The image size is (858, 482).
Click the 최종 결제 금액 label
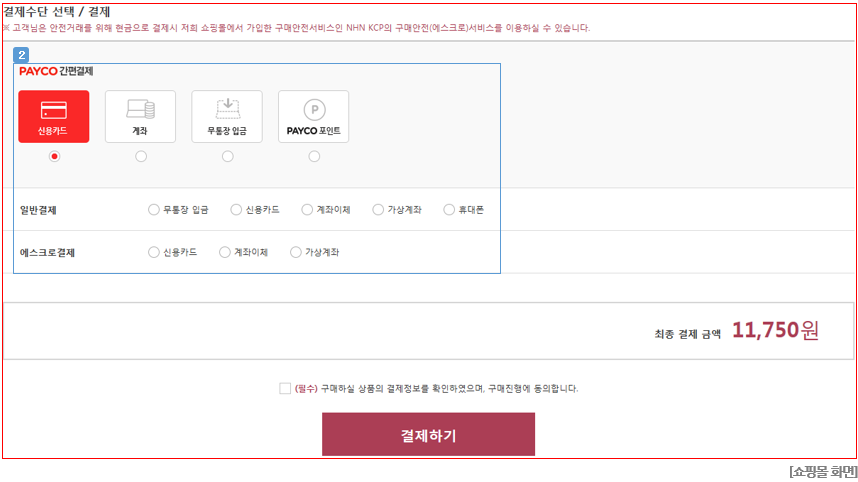(688, 334)
